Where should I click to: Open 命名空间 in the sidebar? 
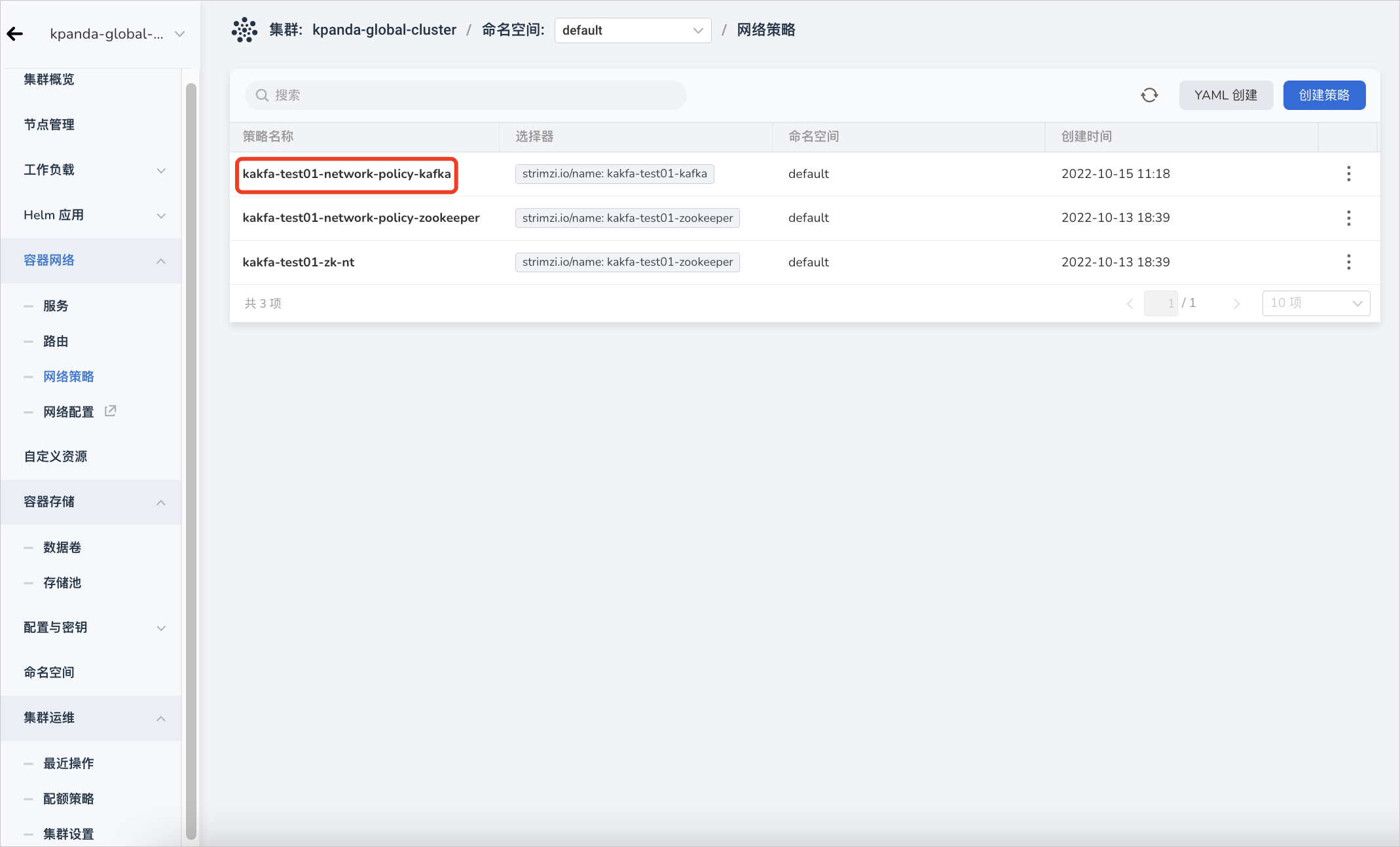49,672
